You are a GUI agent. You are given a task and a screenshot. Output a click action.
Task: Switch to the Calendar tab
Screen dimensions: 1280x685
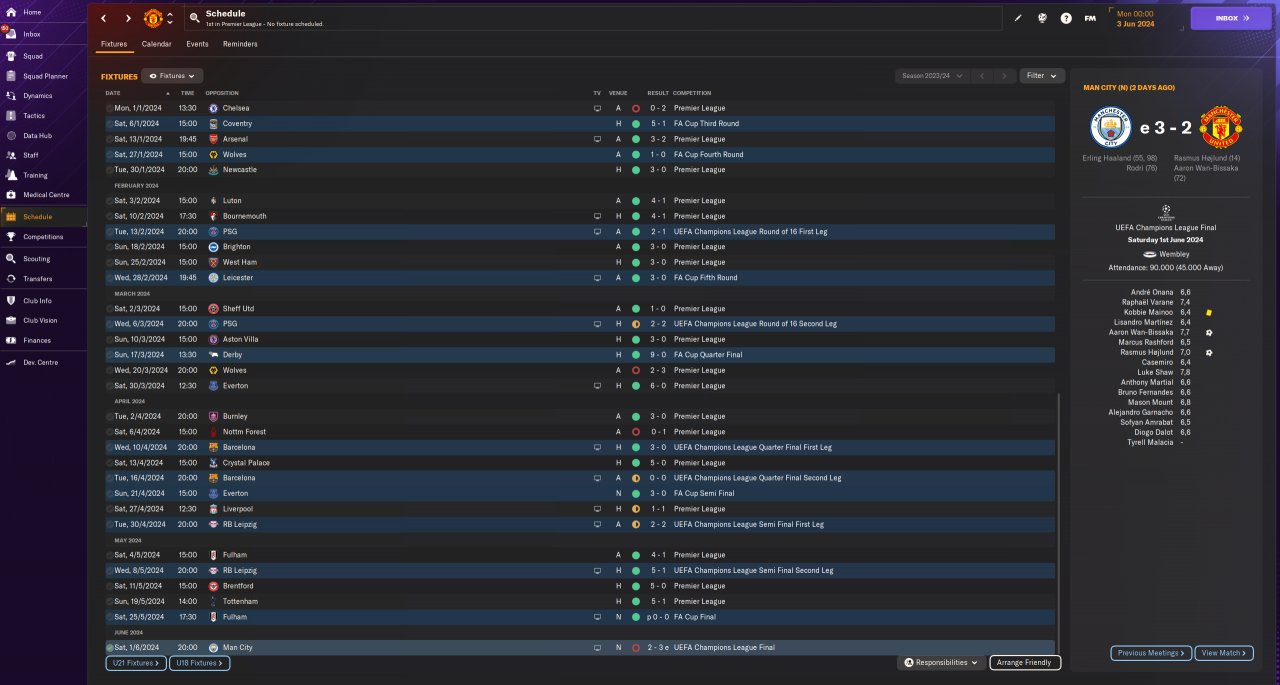(x=156, y=44)
